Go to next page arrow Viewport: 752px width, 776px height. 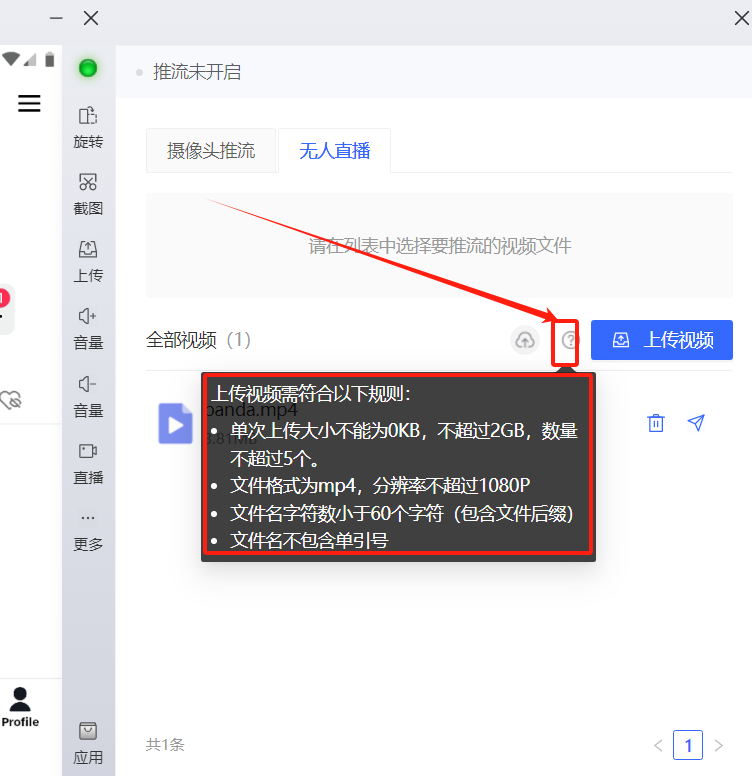click(719, 745)
